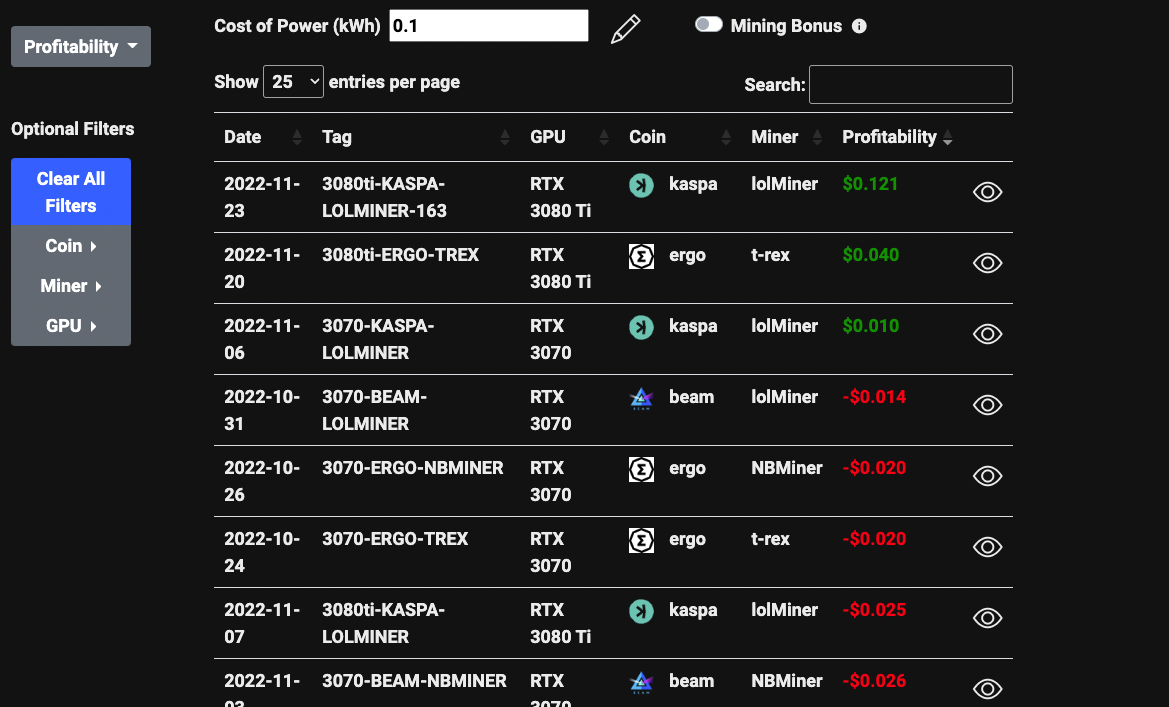
Task: Sort table by Date column header
Action: [243, 137]
